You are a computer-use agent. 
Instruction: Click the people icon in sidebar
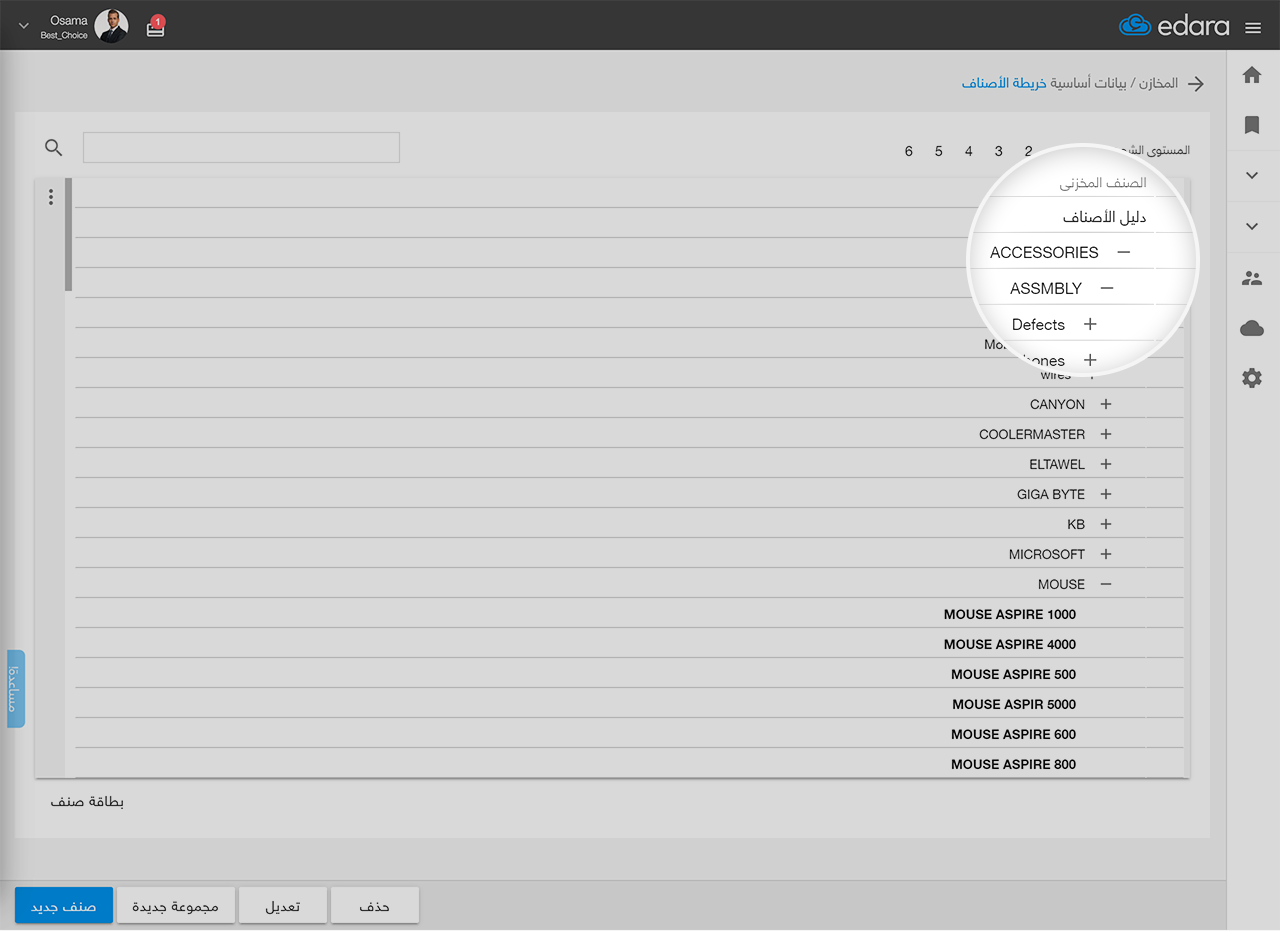point(1252,279)
